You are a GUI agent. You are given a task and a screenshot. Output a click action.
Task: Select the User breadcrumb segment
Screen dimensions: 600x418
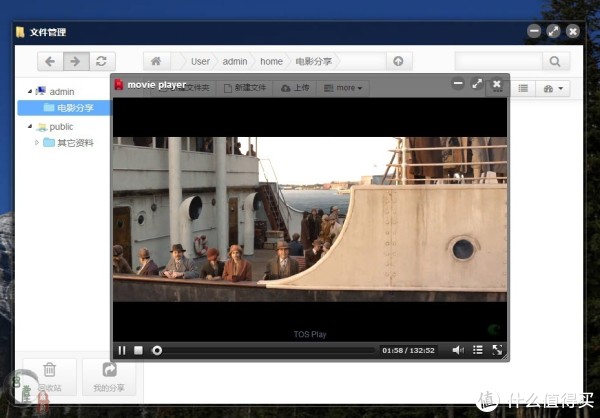tap(200, 61)
